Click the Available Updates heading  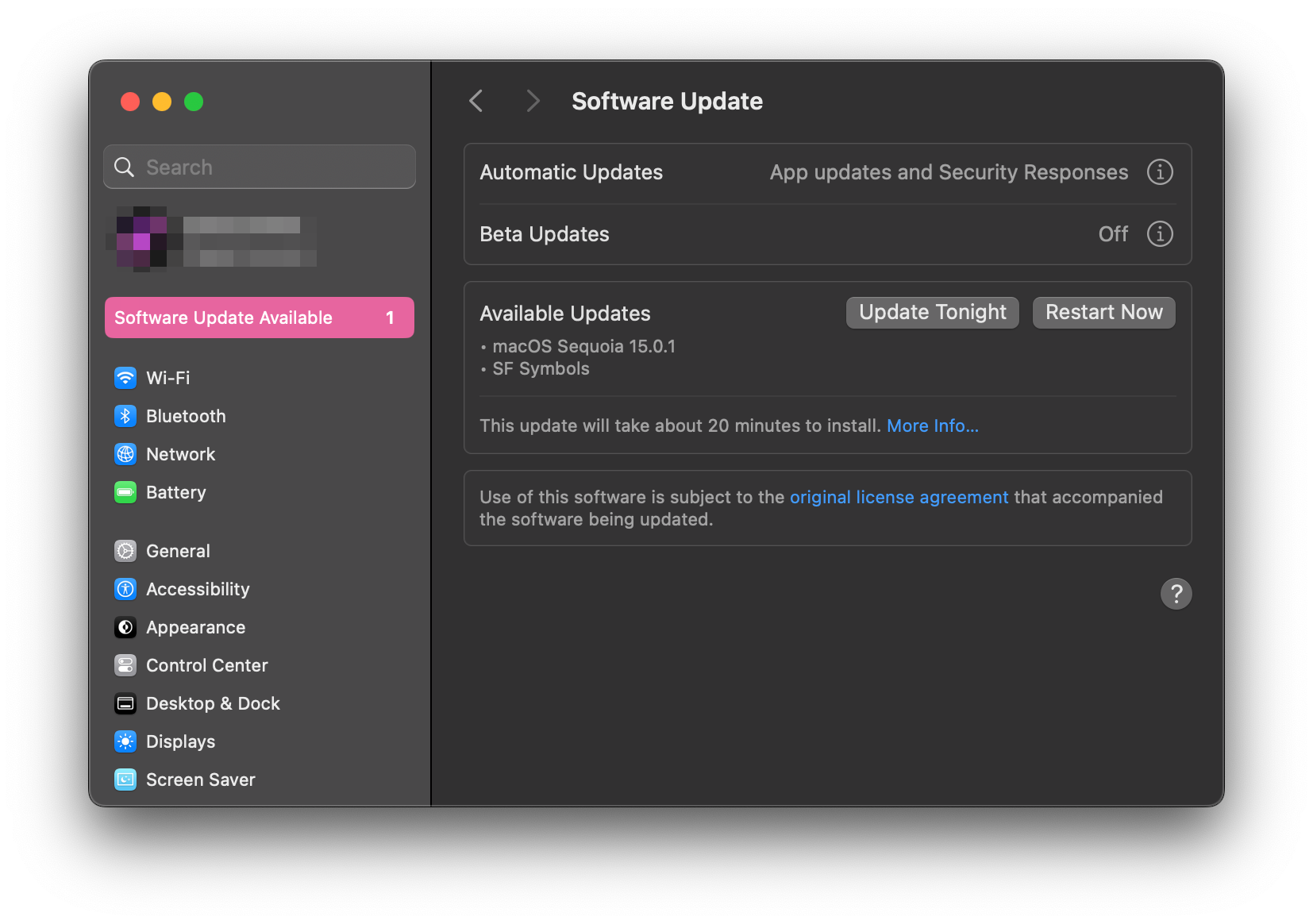[565, 314]
